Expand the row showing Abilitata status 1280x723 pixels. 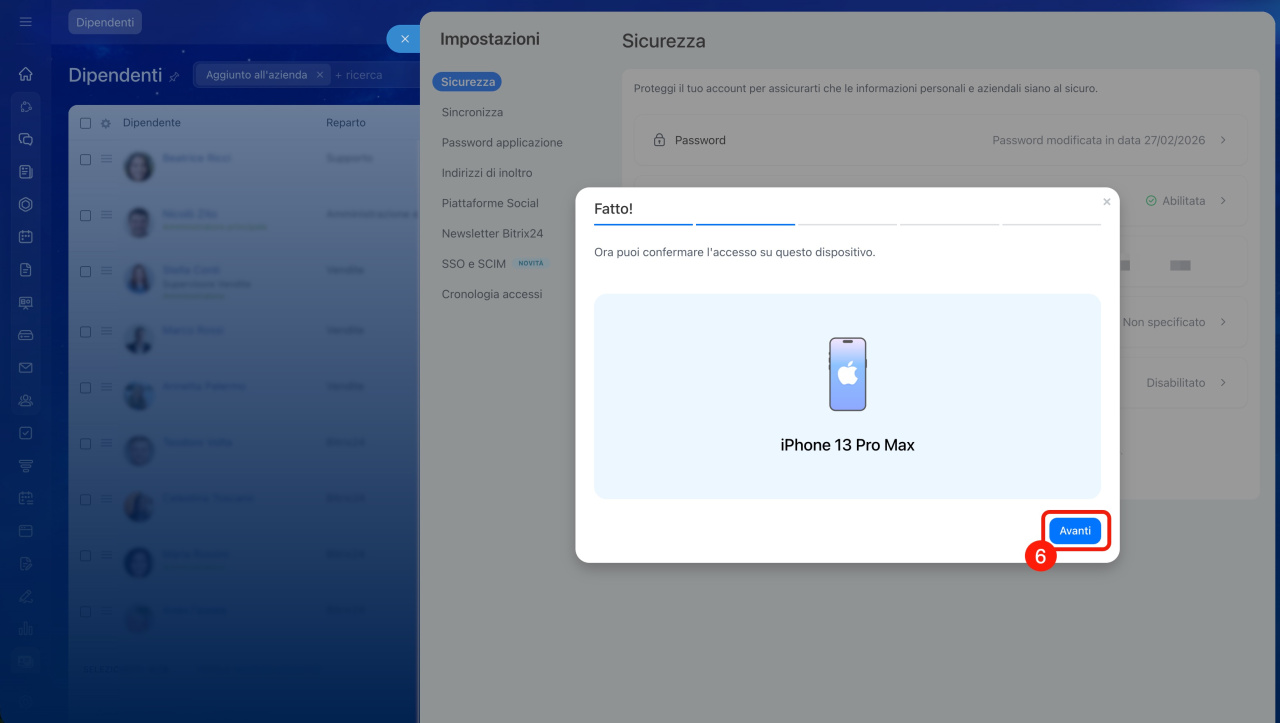1223,201
